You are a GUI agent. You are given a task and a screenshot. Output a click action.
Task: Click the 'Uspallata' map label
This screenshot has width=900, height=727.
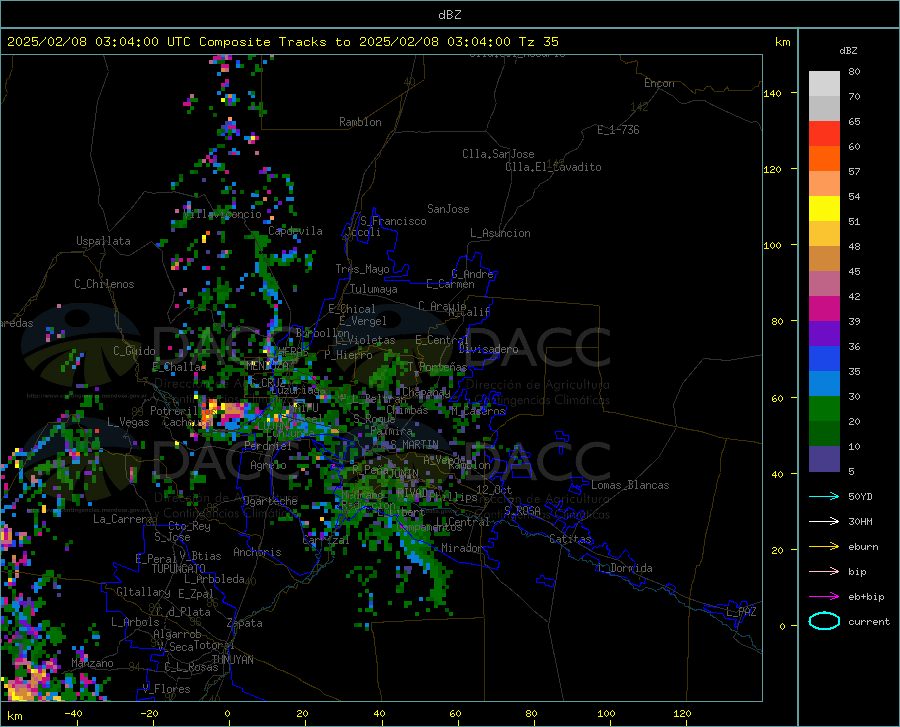click(x=103, y=241)
